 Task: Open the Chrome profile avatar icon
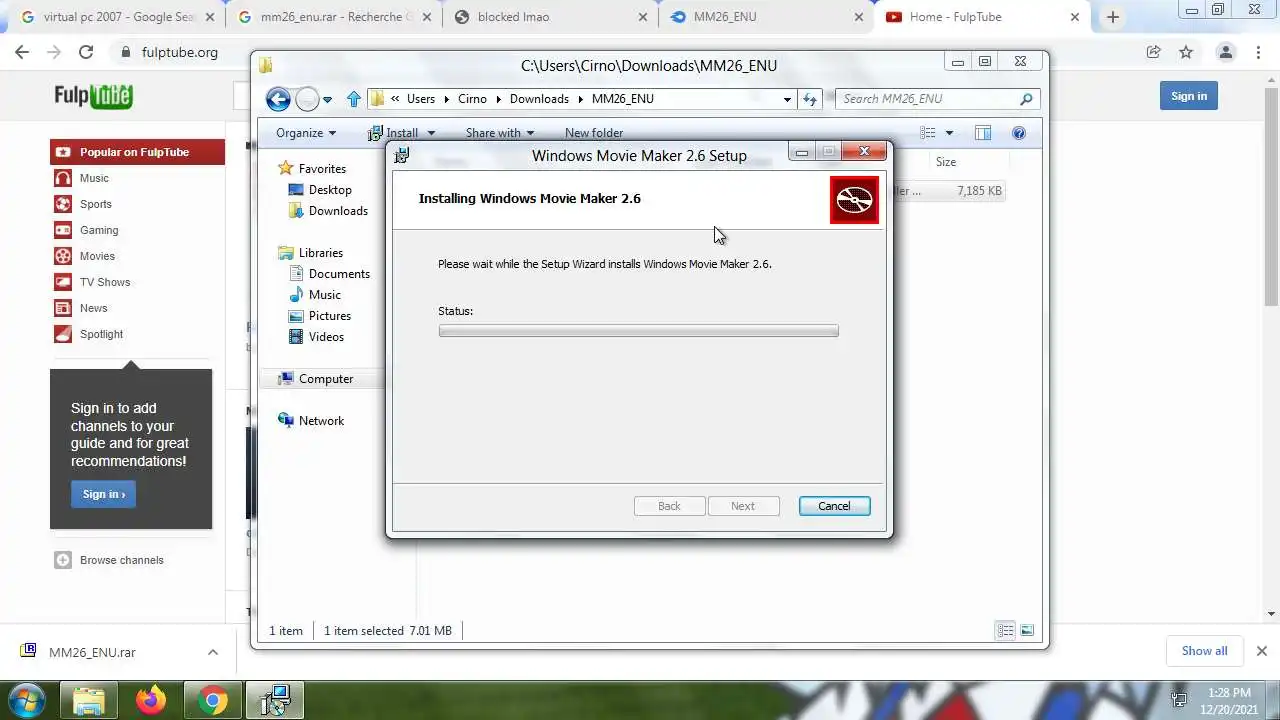tap(1225, 52)
